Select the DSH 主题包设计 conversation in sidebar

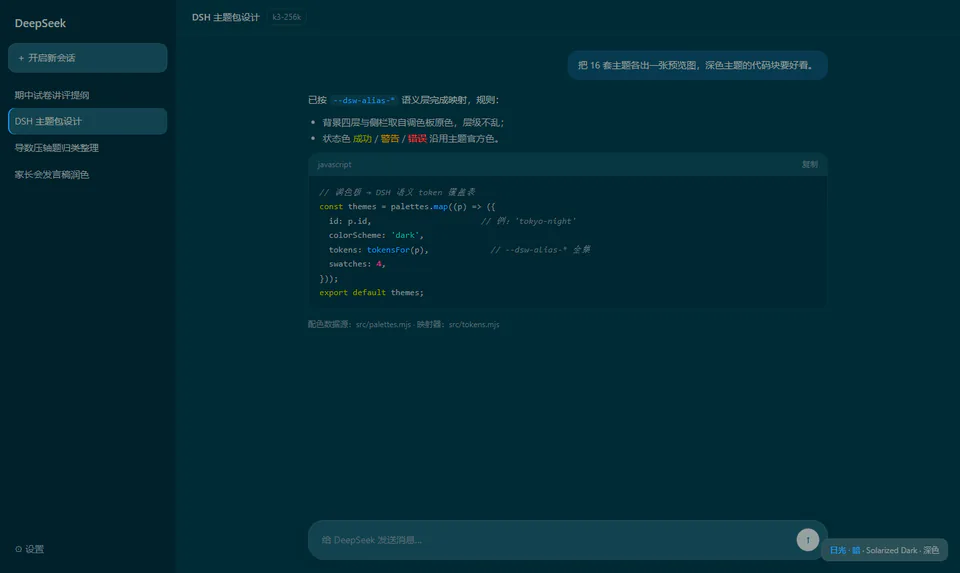(88, 121)
